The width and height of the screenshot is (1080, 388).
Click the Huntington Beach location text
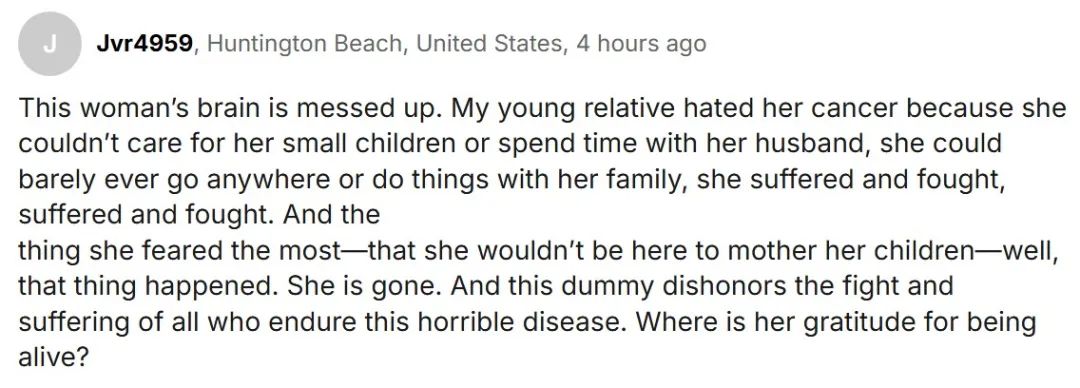coord(304,44)
